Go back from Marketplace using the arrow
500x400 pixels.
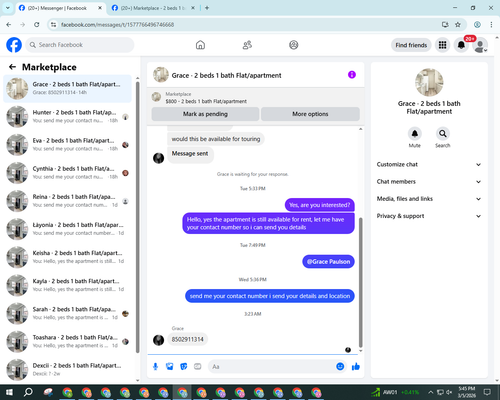pyautogui.click(x=12, y=67)
